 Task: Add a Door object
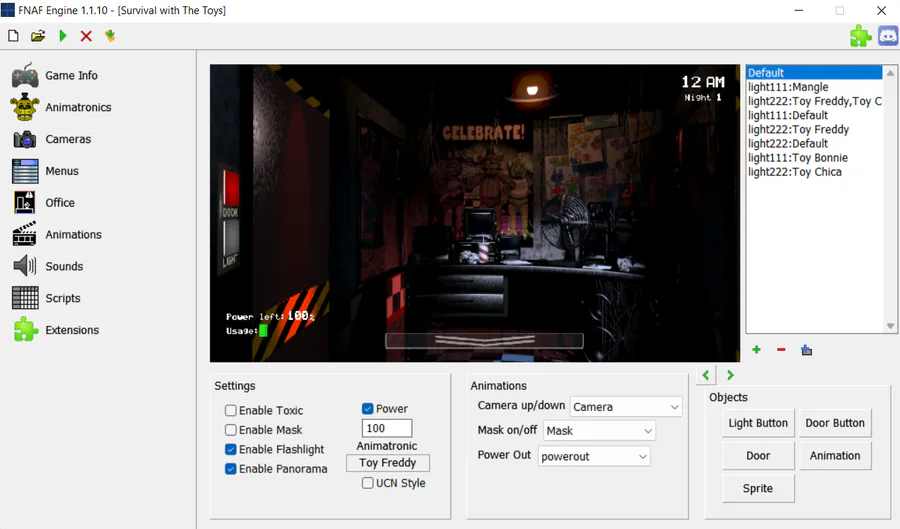758,456
